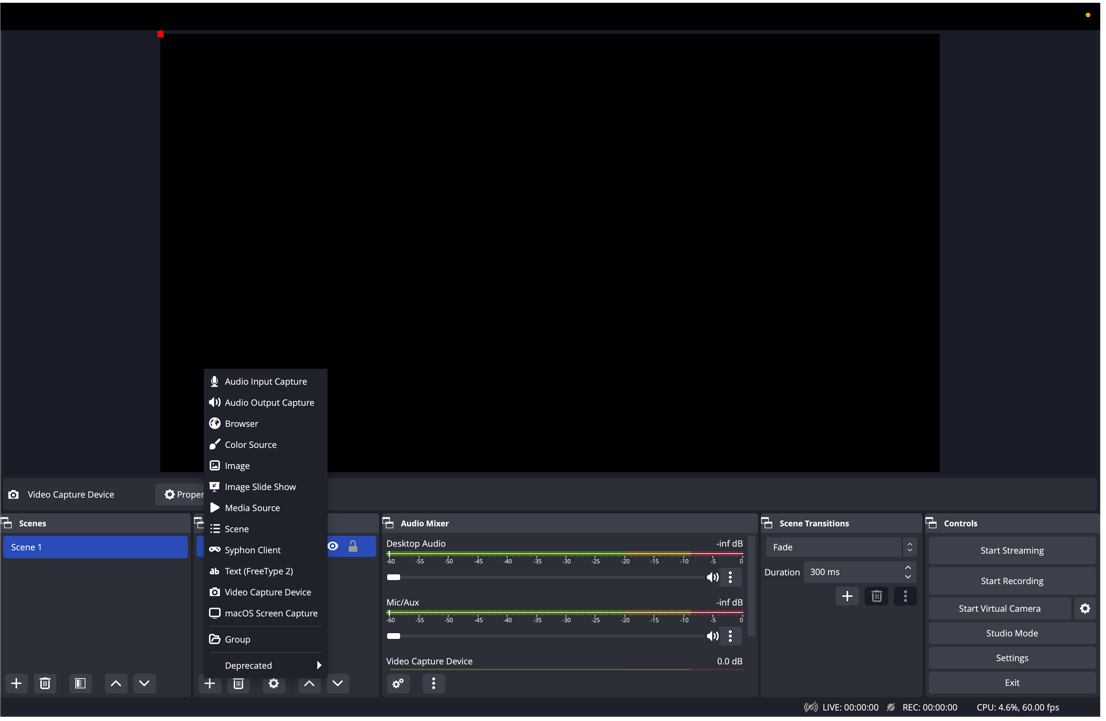
Task: Move scene down arrow in Scenes panel
Action: coord(145,686)
